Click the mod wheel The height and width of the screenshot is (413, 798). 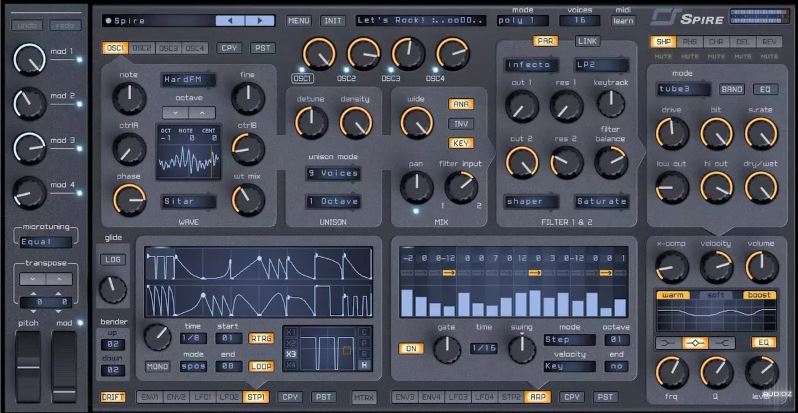pyautogui.click(x=64, y=366)
